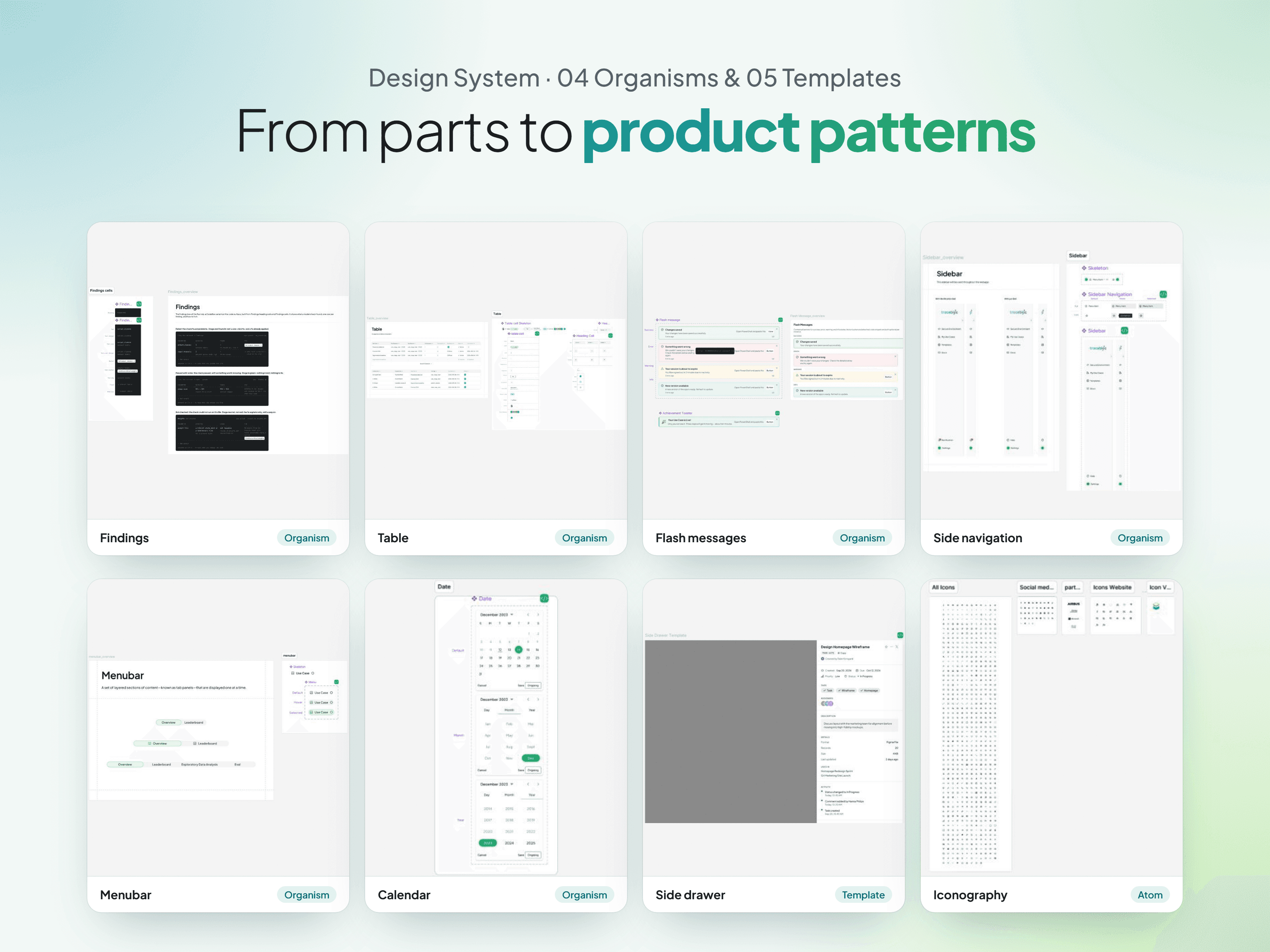Click green code icon on Side Drawer Template
This screenshot has width=1270, height=952.
pos(900,635)
